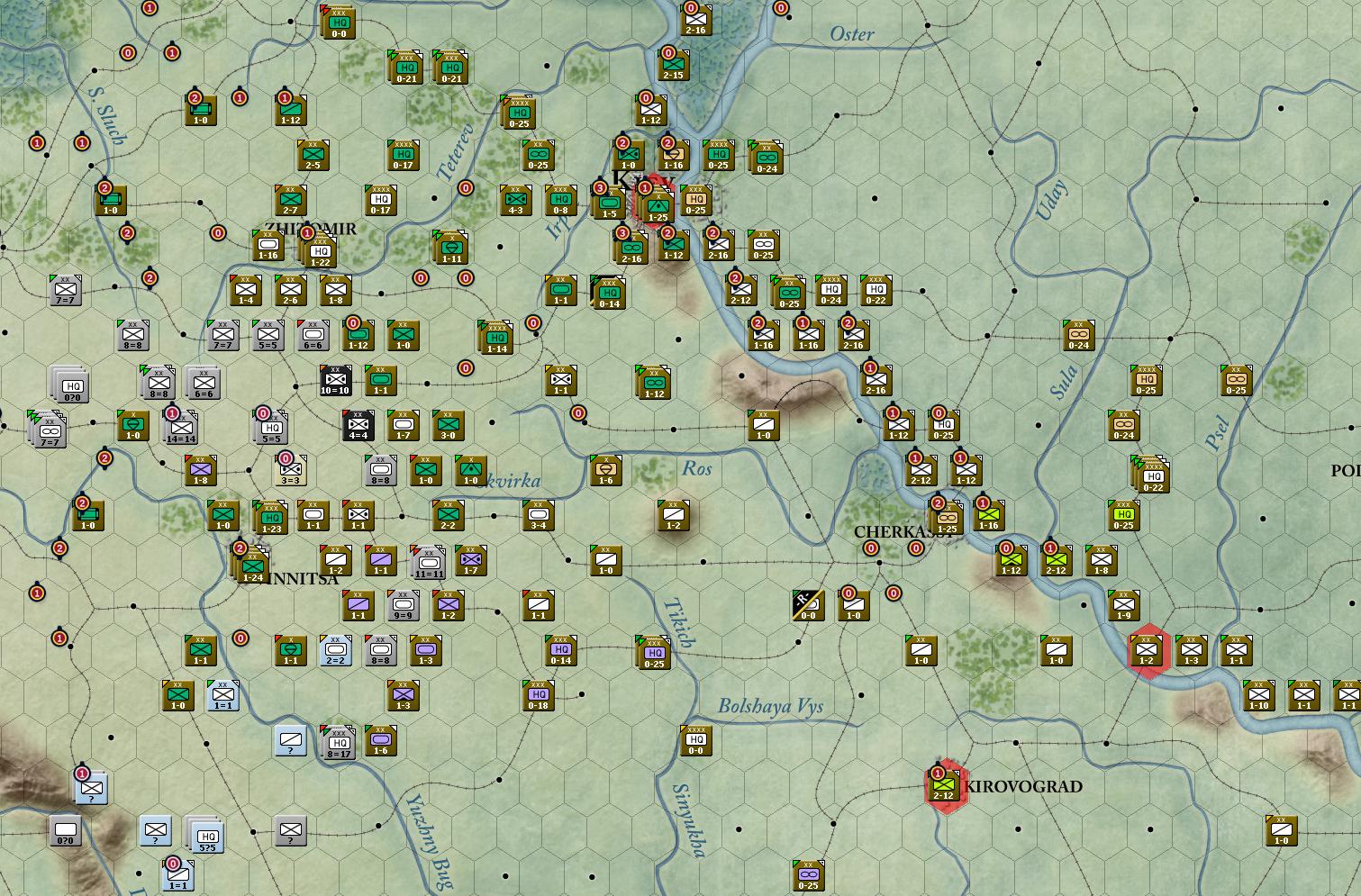Select the gray HQ counter labeled 5=5
Viewport: 1361px width, 896px height.
pyautogui.click(x=272, y=428)
